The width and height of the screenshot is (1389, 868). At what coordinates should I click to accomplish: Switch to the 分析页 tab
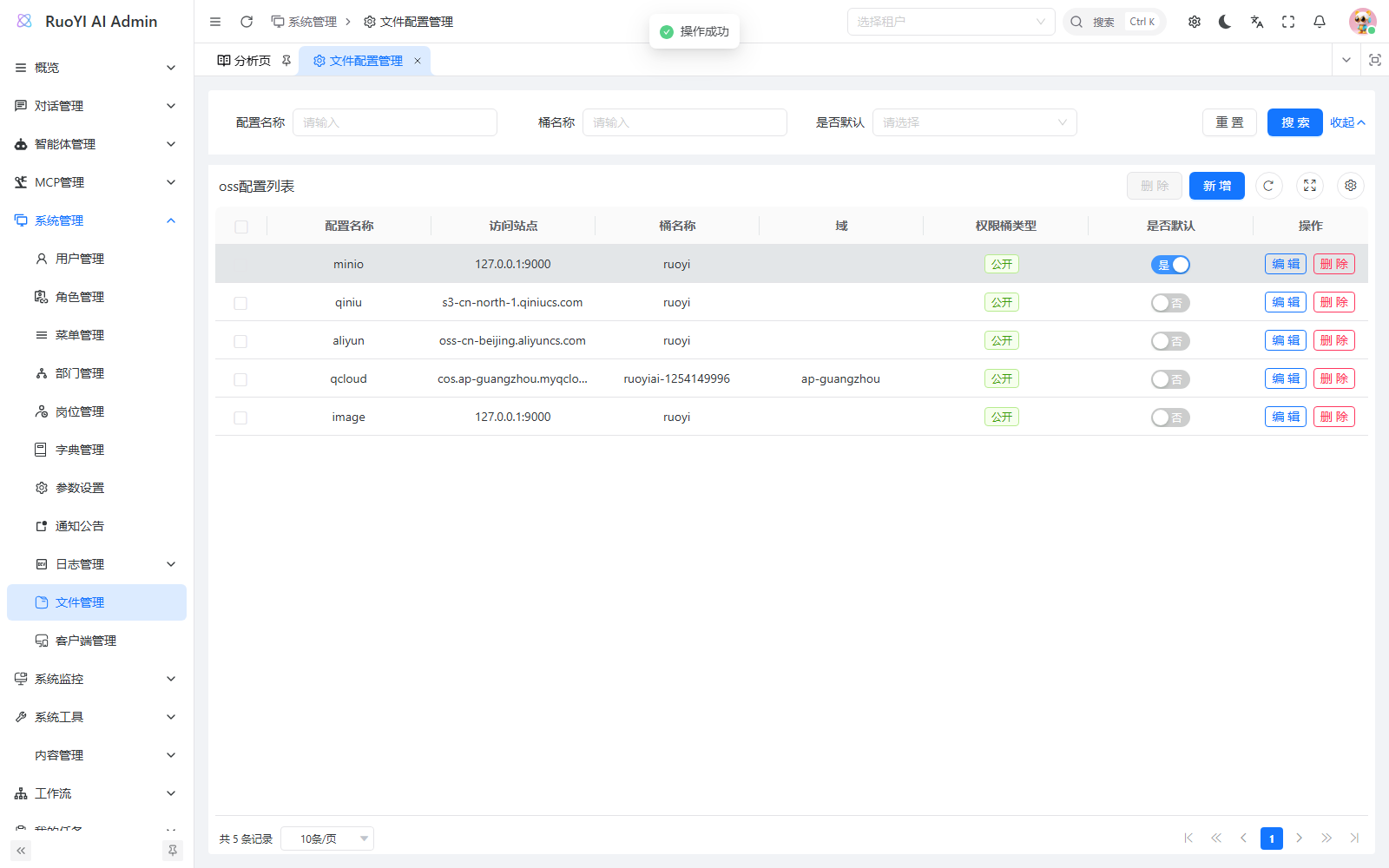[x=245, y=61]
